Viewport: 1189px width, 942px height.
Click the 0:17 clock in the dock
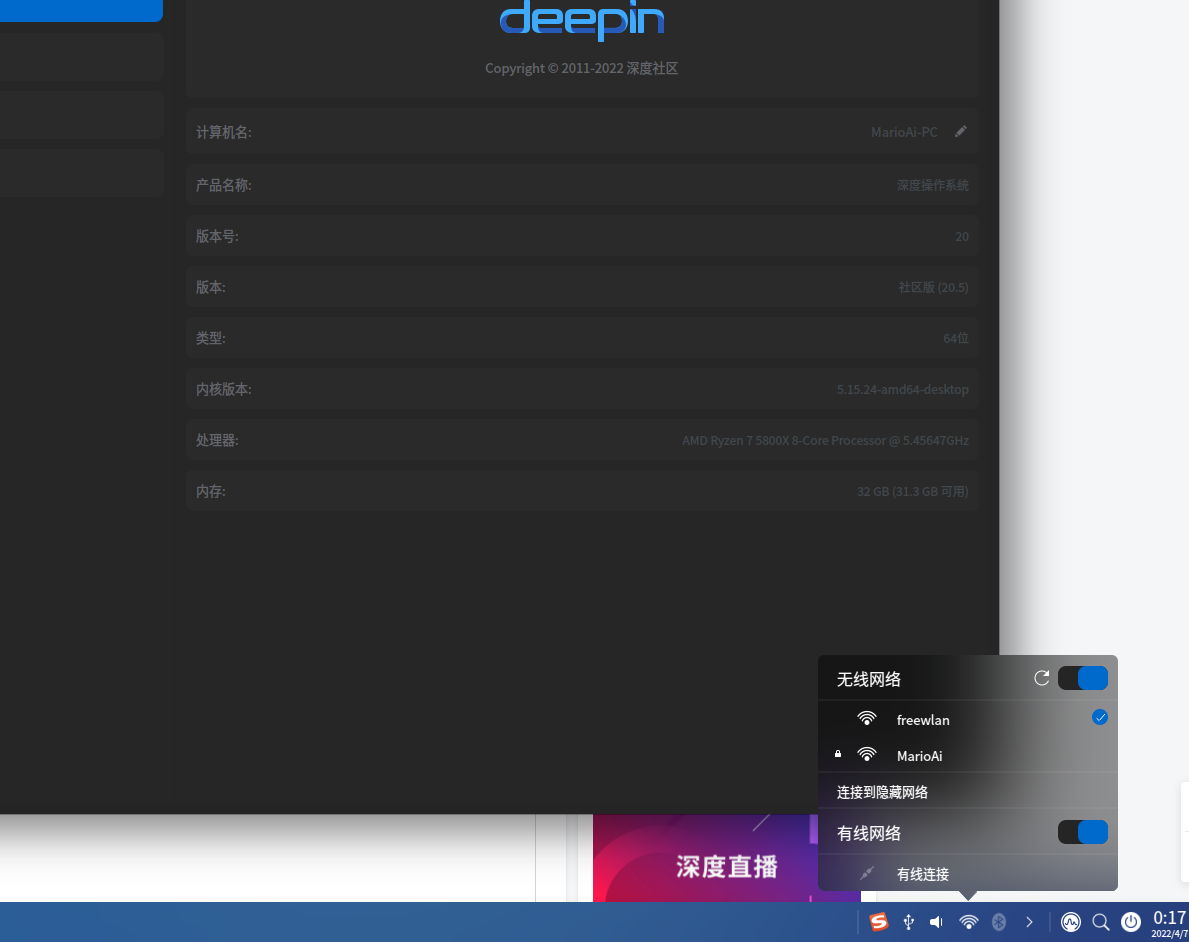click(x=1170, y=918)
